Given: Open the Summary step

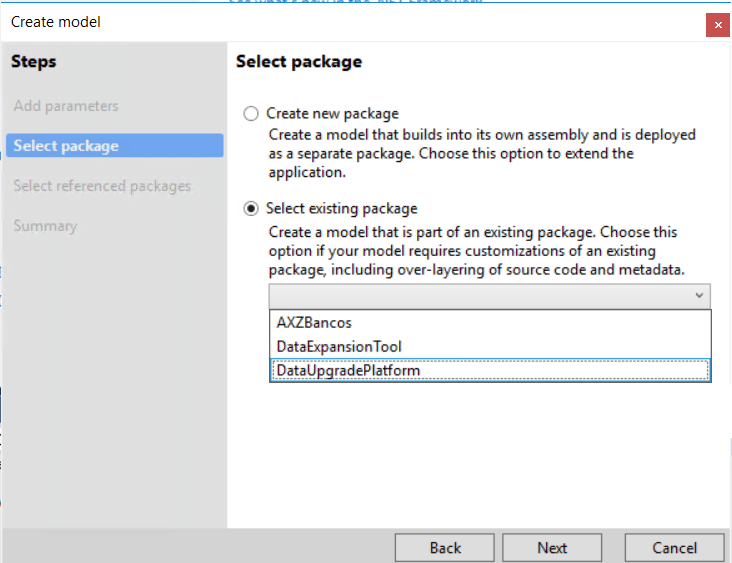Looking at the screenshot, I should click(x=45, y=226).
